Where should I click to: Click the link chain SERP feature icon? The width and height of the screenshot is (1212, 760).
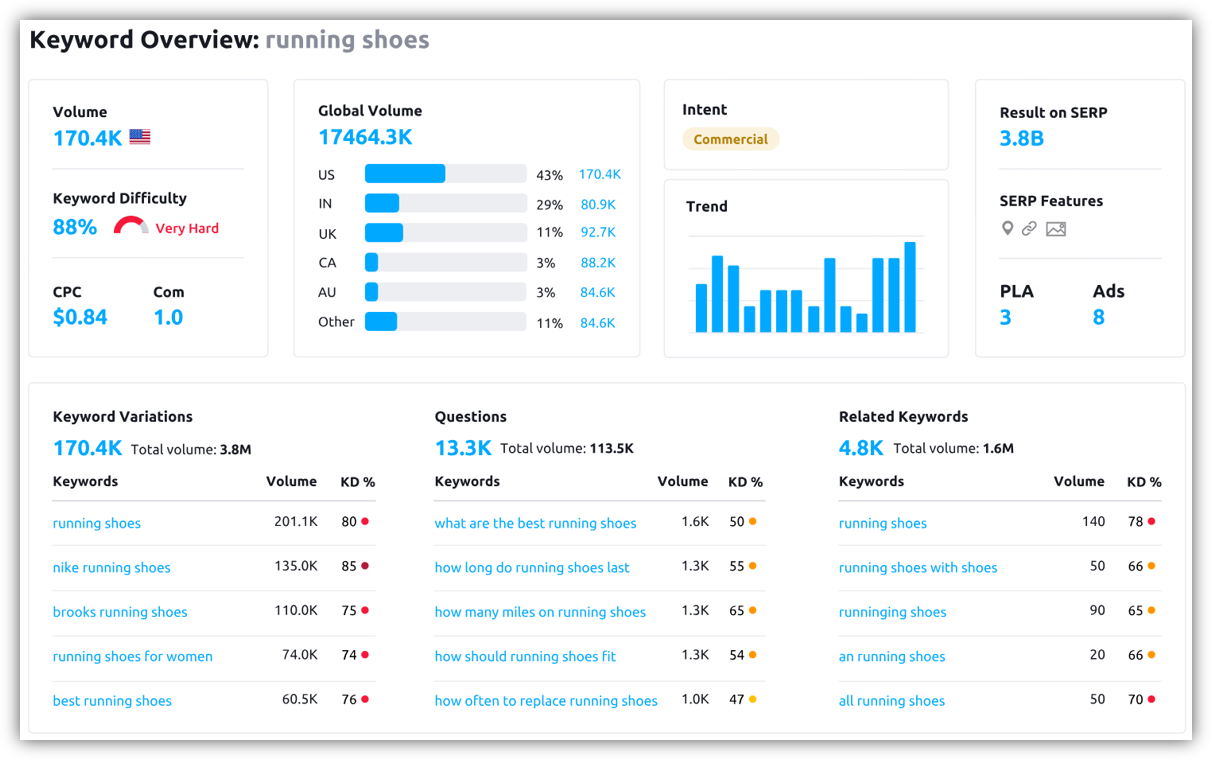[x=1029, y=229]
